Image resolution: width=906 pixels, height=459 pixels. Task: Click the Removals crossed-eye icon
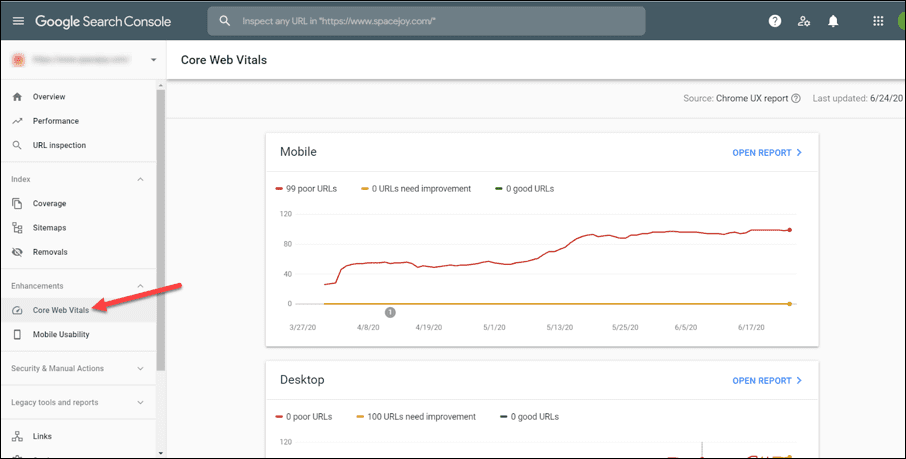17,252
